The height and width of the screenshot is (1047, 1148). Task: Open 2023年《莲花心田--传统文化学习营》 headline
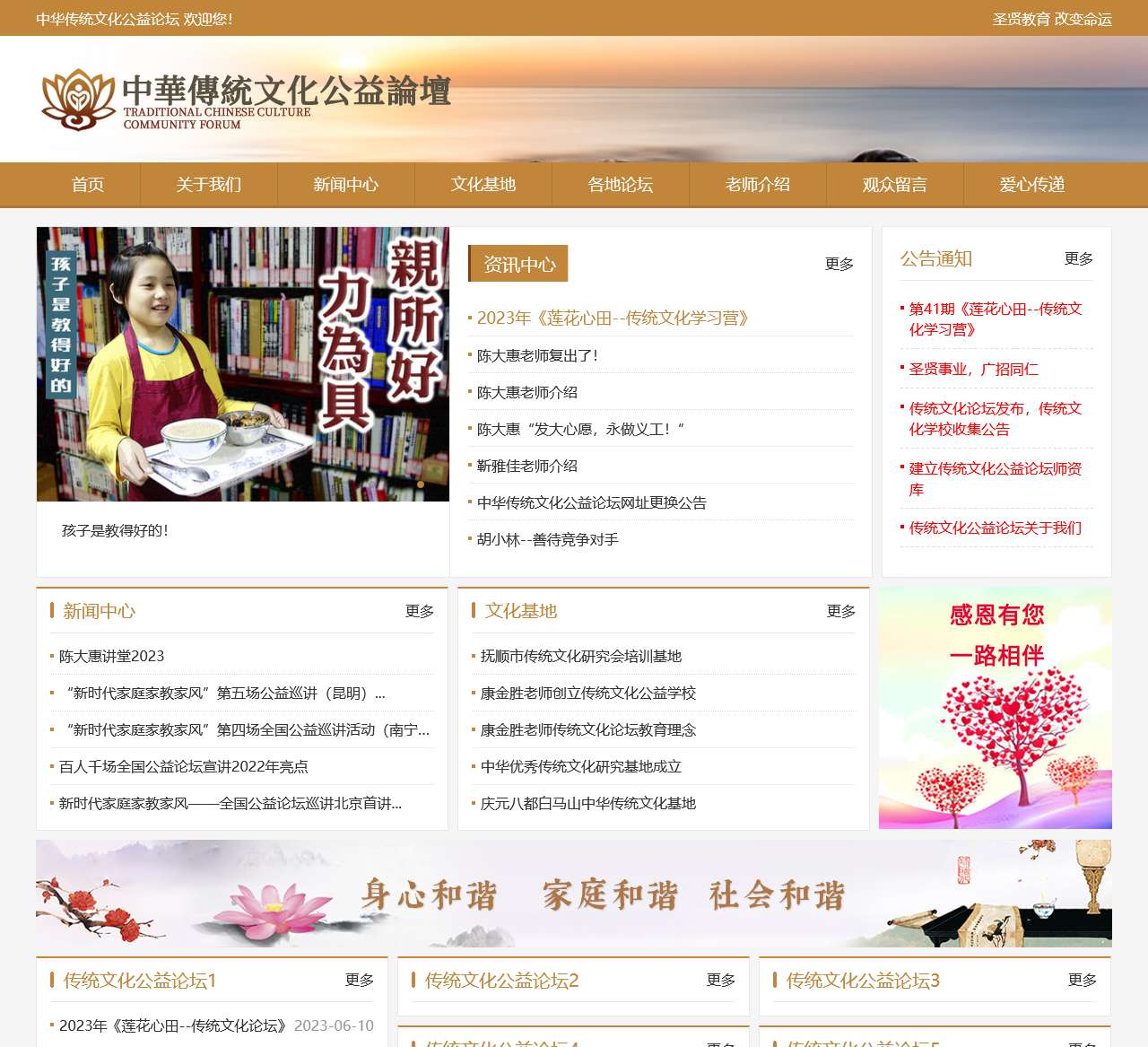tap(613, 318)
